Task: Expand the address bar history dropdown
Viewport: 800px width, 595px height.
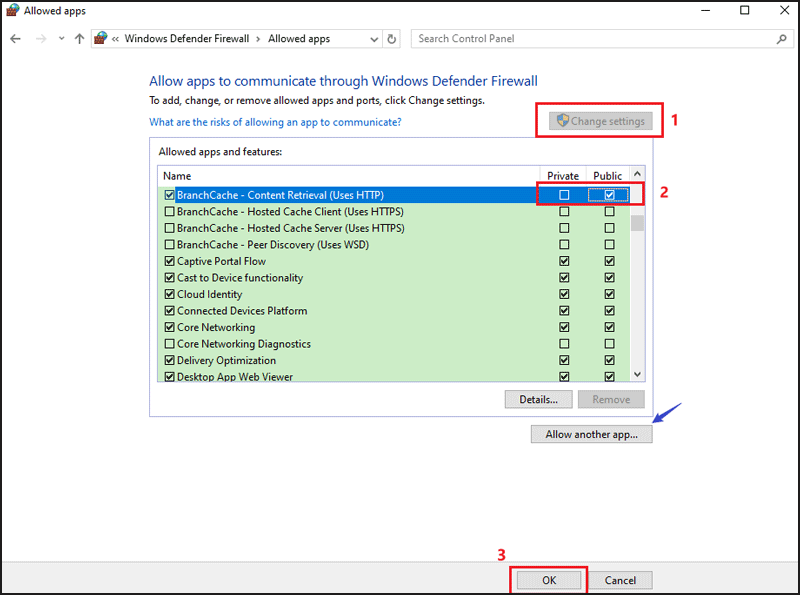Action: (374, 39)
